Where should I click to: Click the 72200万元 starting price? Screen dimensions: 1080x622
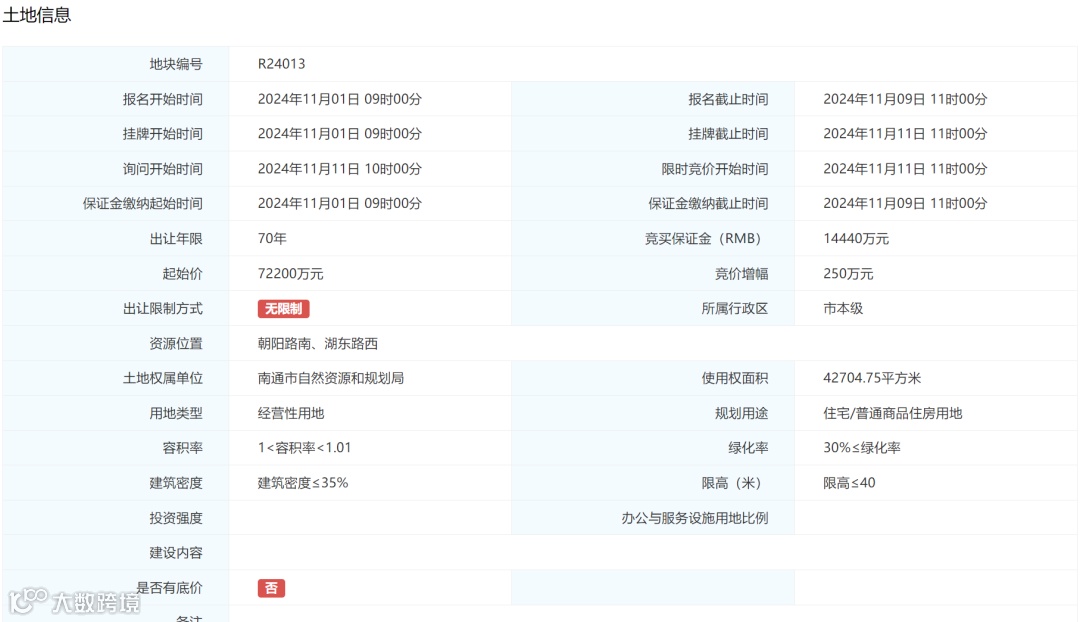(291, 273)
